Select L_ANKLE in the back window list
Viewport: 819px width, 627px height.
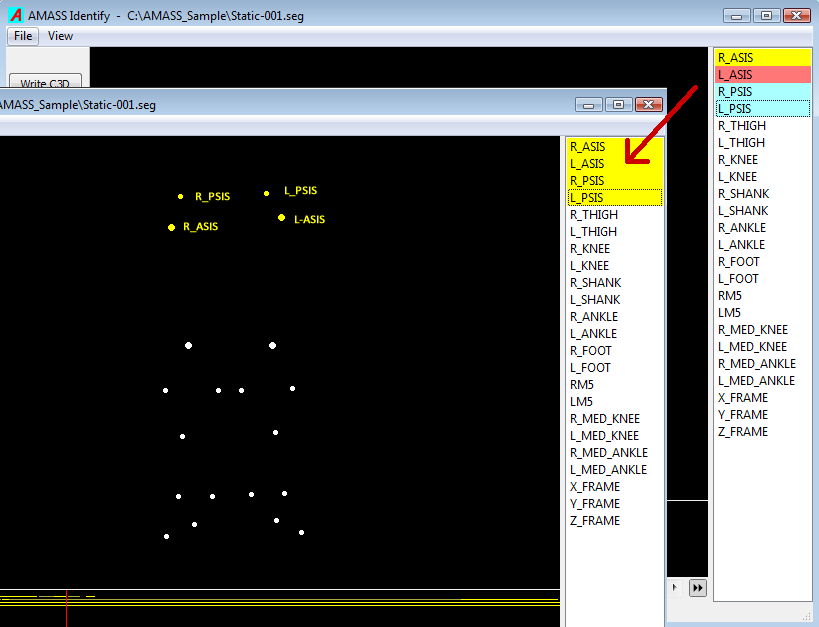click(x=763, y=245)
